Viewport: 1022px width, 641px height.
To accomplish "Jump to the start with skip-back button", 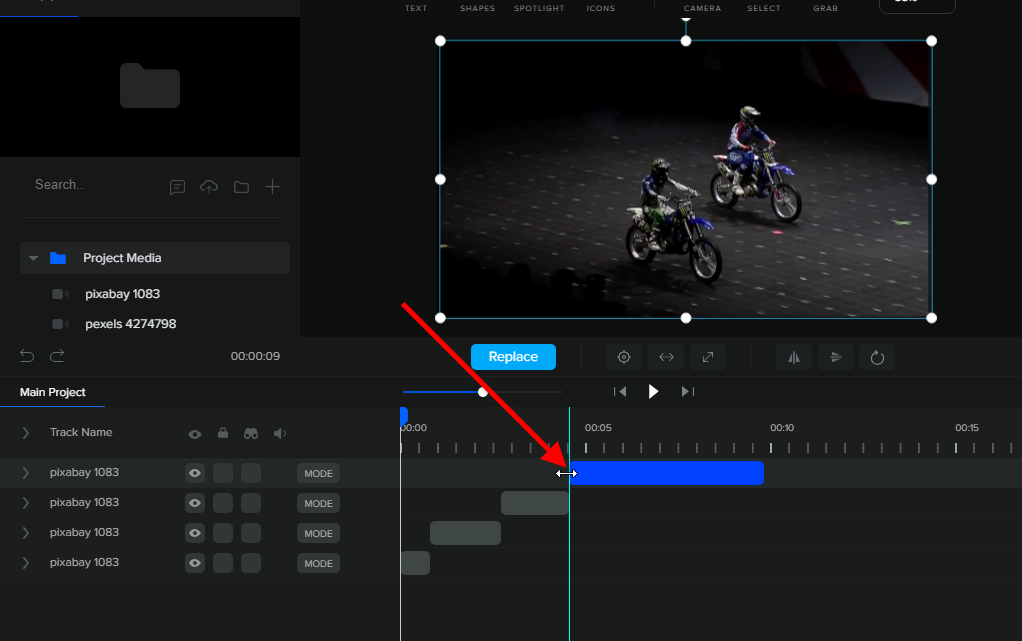I will pos(620,391).
